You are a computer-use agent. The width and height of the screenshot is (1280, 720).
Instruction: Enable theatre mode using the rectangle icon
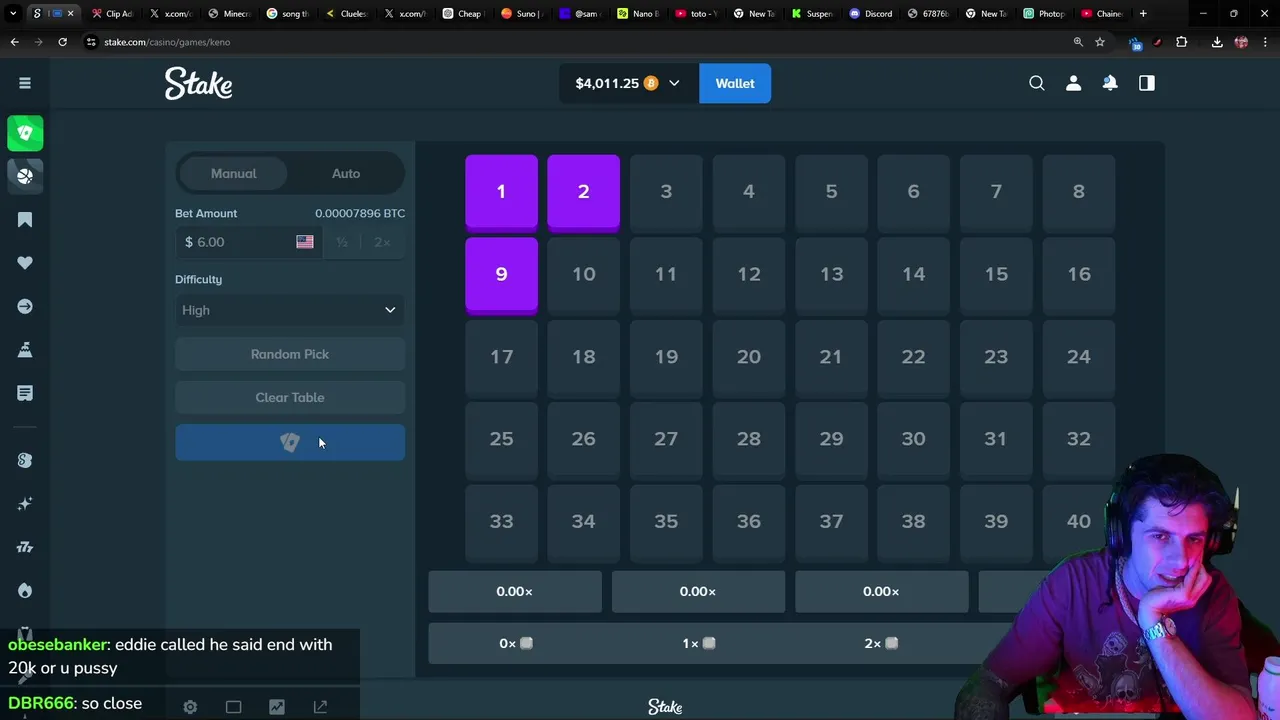coord(233,707)
